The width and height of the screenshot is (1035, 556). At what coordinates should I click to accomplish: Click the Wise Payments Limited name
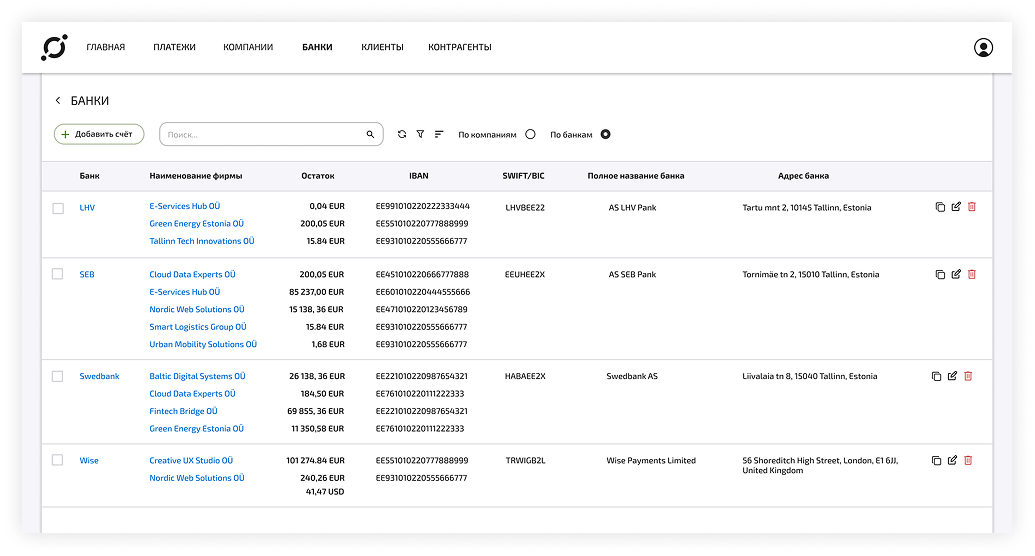click(x=651, y=460)
